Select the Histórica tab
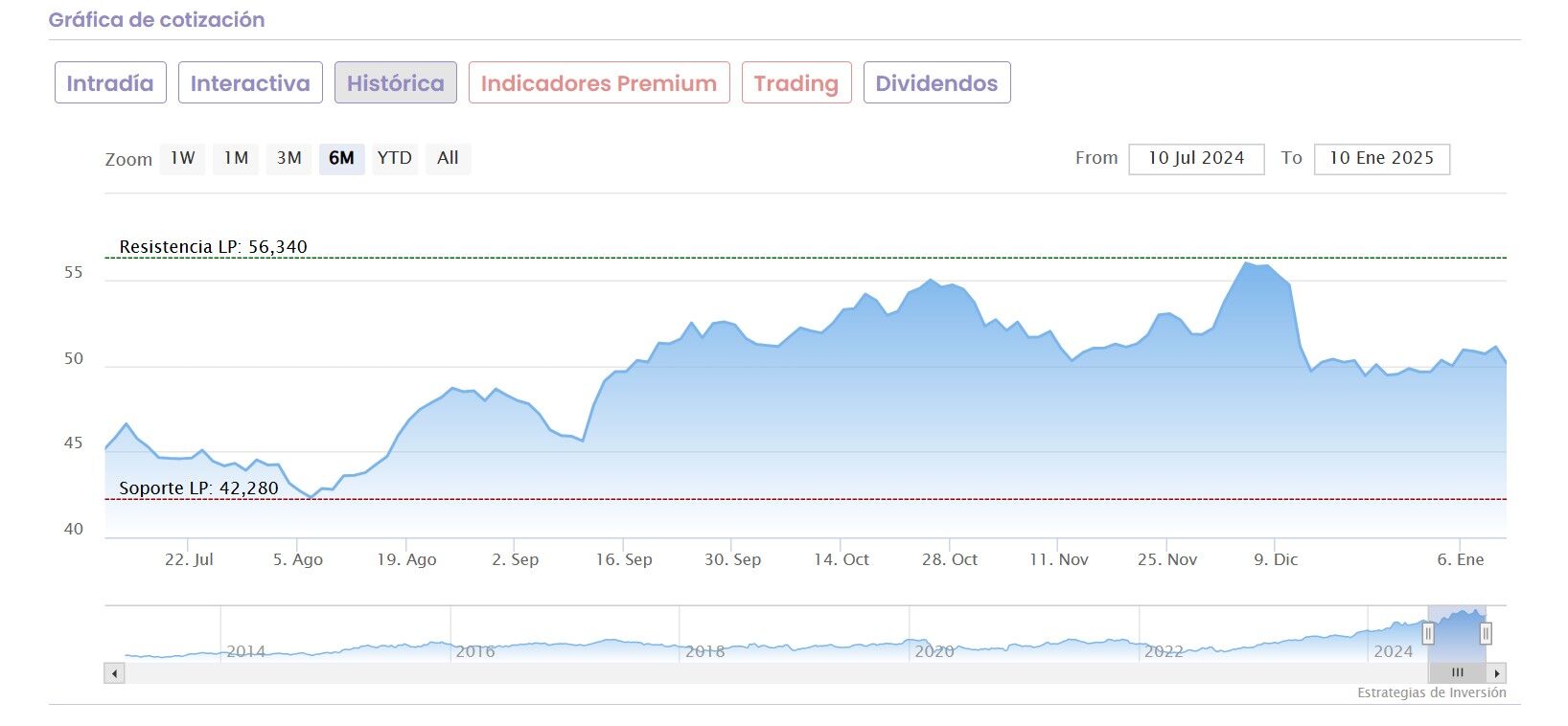Viewport: 1568px width, 726px height. coord(395,83)
